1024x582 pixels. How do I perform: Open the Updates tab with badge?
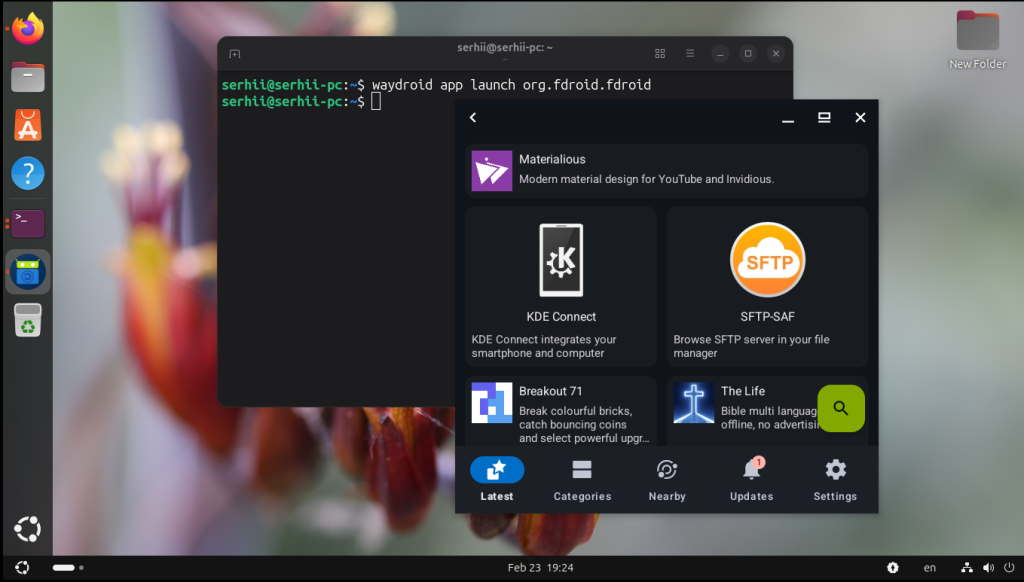(x=751, y=479)
